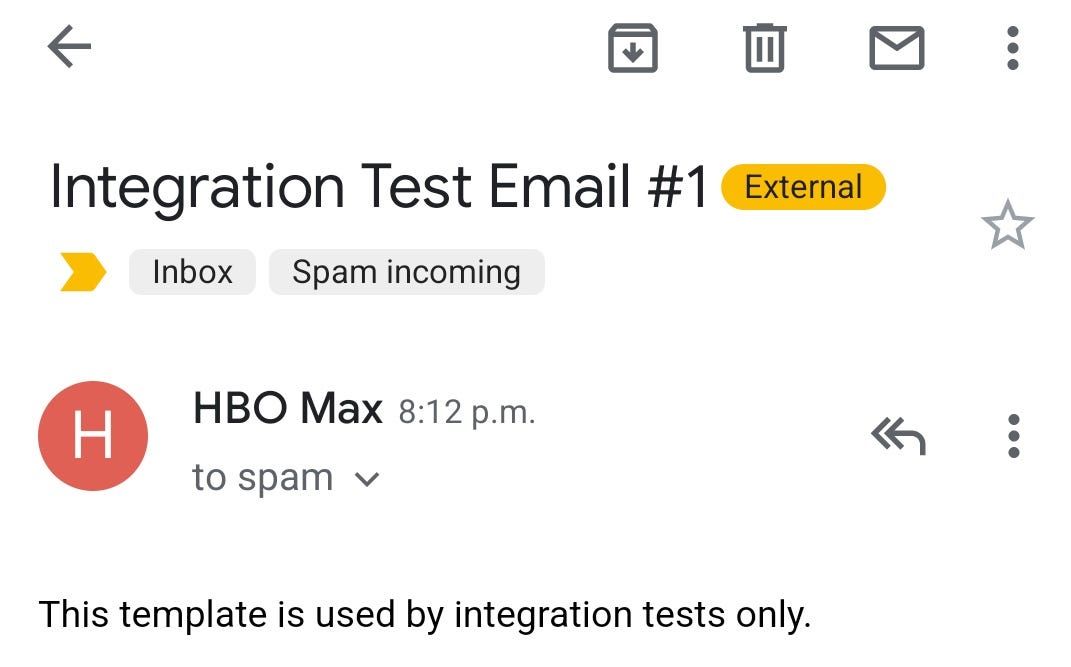
Task: Click the External badge on the subject
Action: pyautogui.click(x=803, y=186)
